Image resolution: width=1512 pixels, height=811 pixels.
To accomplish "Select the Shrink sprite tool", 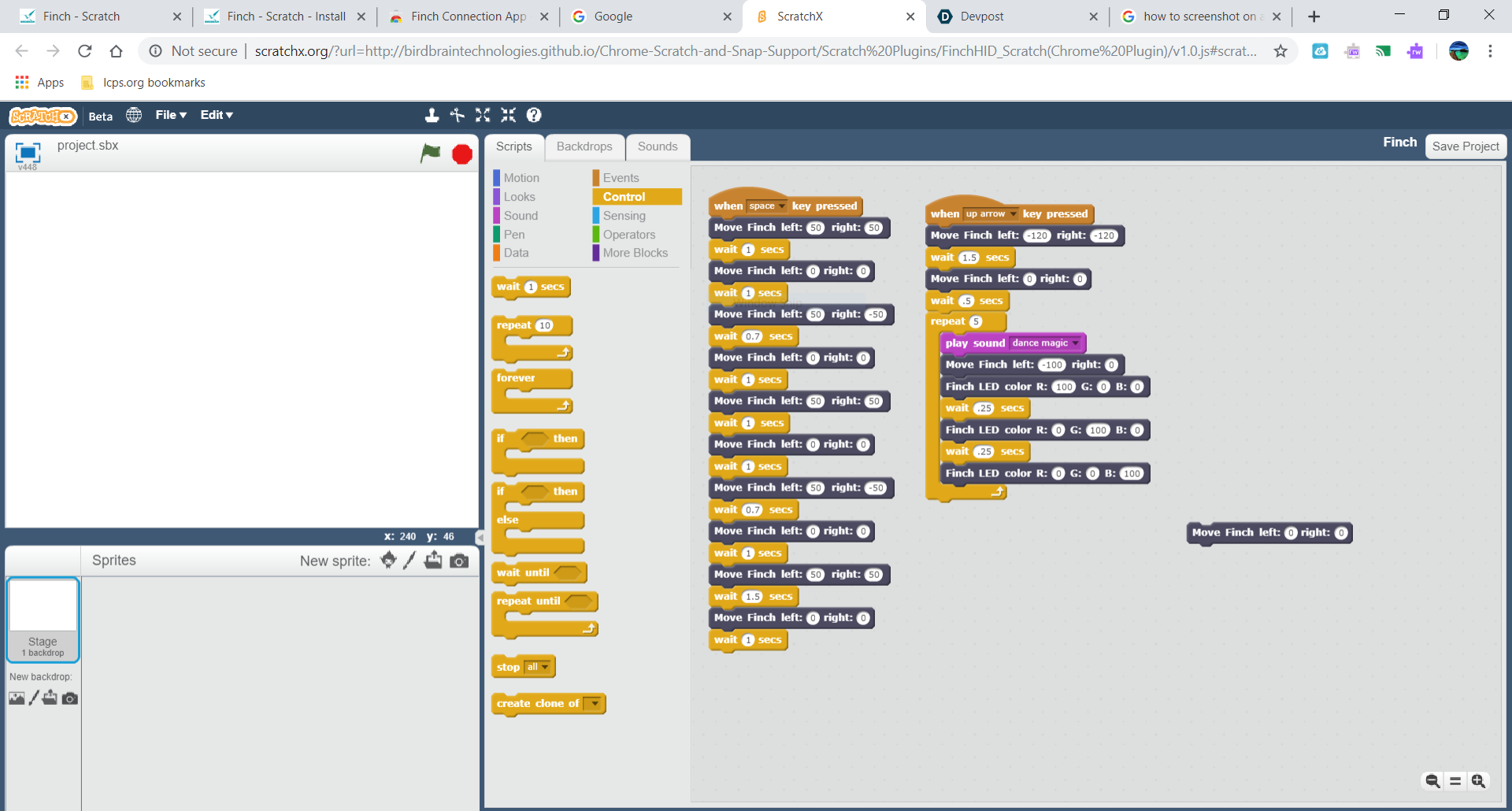I will 509,115.
